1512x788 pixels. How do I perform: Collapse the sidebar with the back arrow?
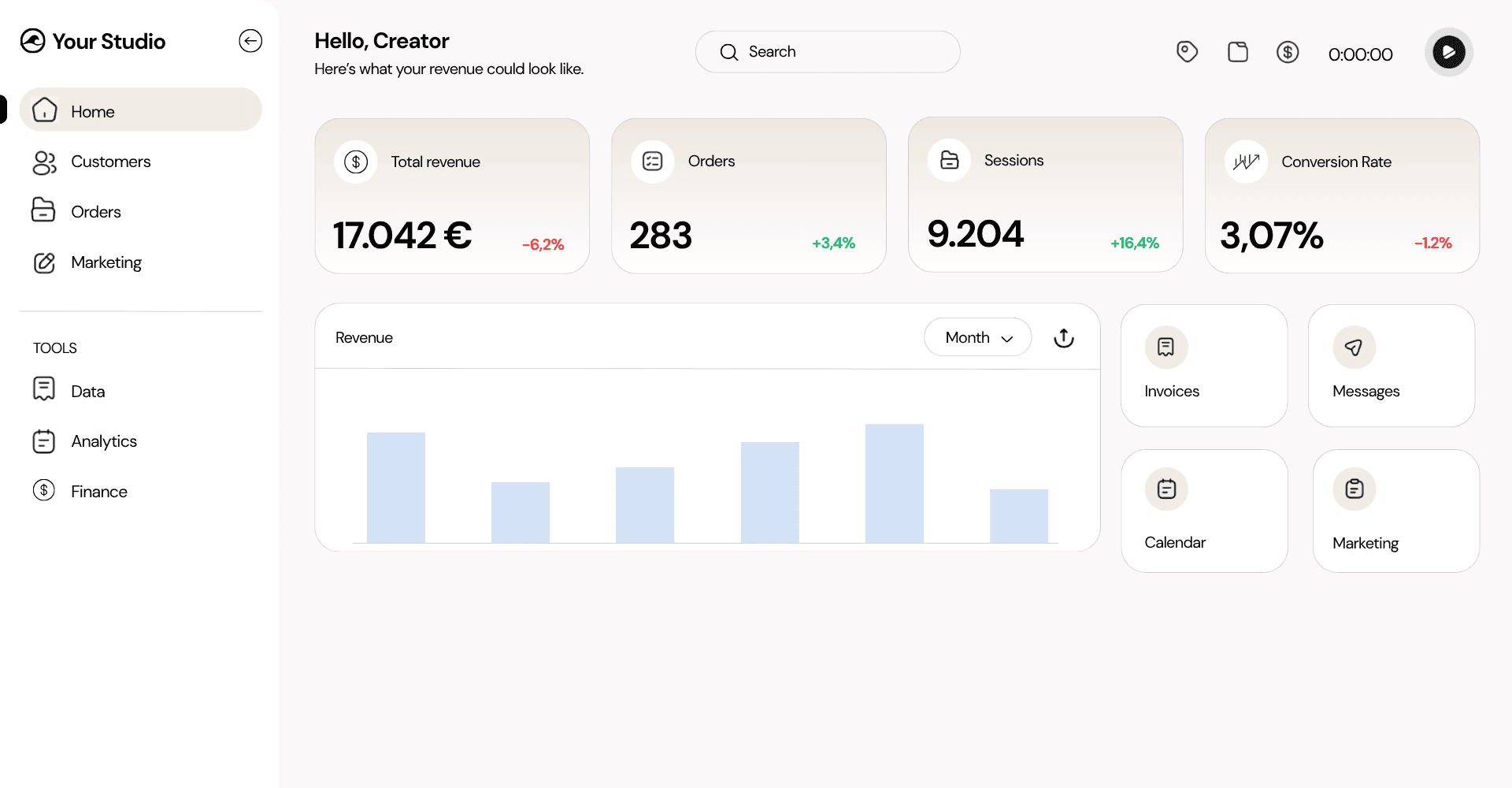[250, 41]
